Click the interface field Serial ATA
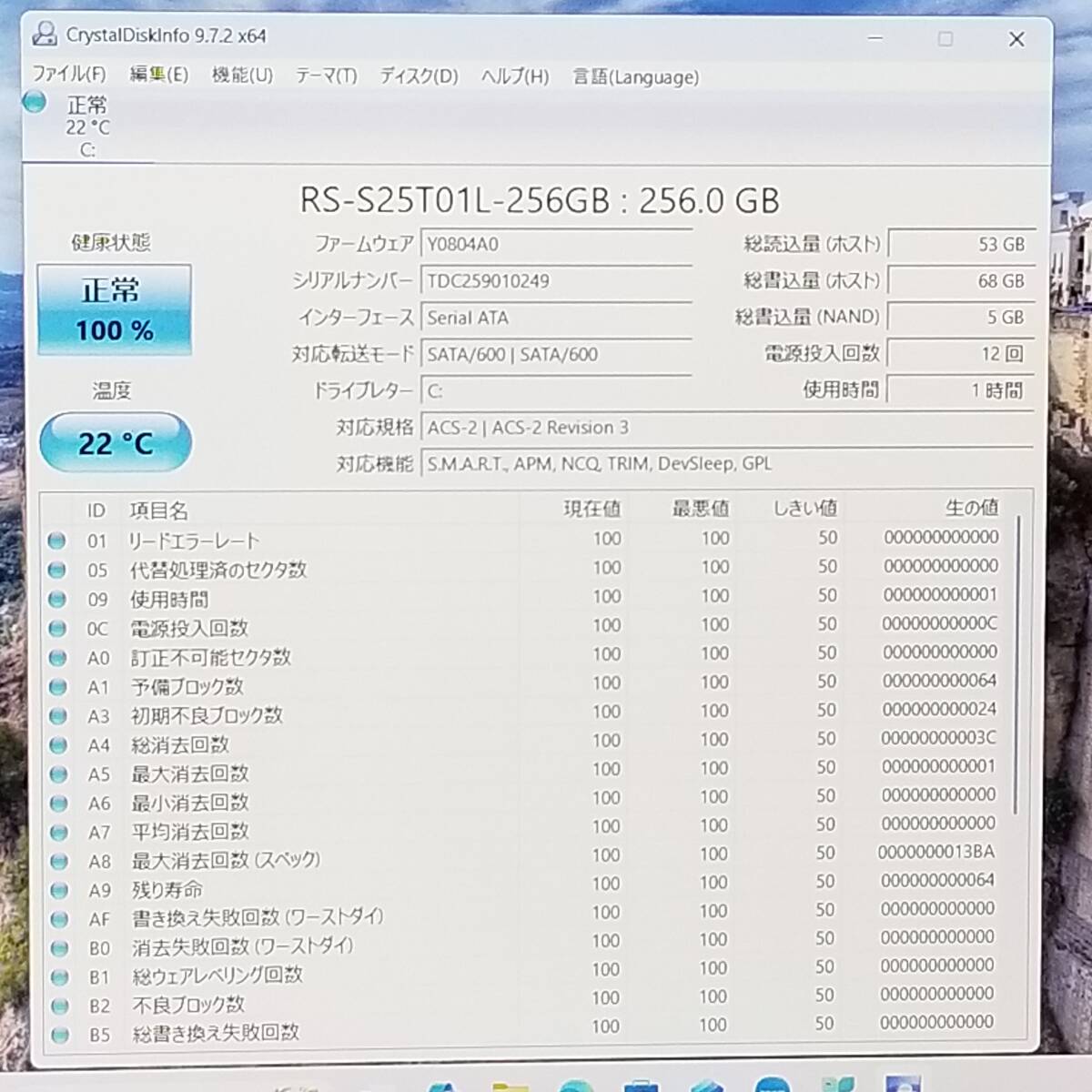Viewport: 1092px width, 1092px height. pyautogui.click(x=556, y=318)
